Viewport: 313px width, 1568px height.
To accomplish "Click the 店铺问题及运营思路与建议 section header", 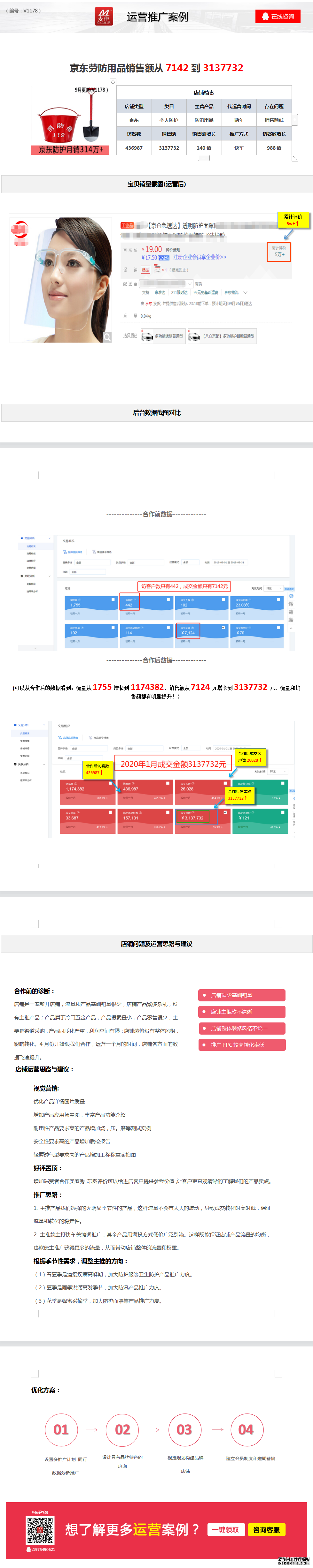I will [157, 944].
